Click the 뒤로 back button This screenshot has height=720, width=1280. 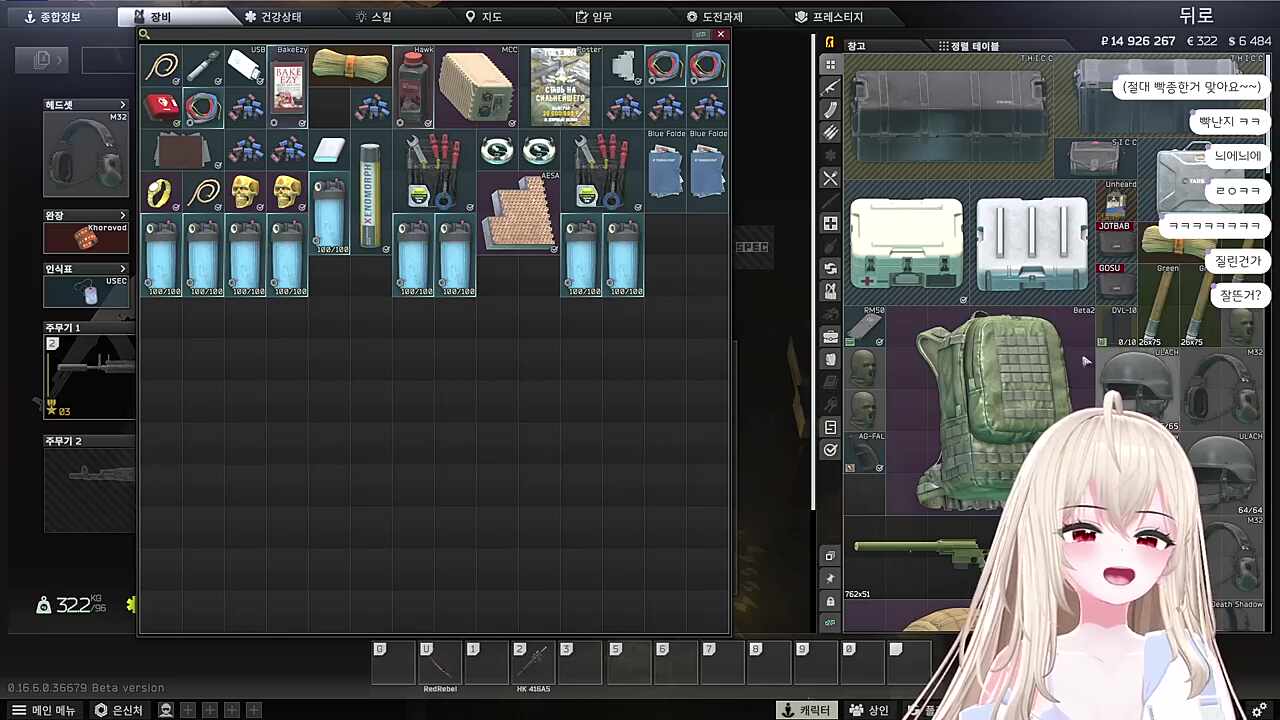(x=1196, y=15)
